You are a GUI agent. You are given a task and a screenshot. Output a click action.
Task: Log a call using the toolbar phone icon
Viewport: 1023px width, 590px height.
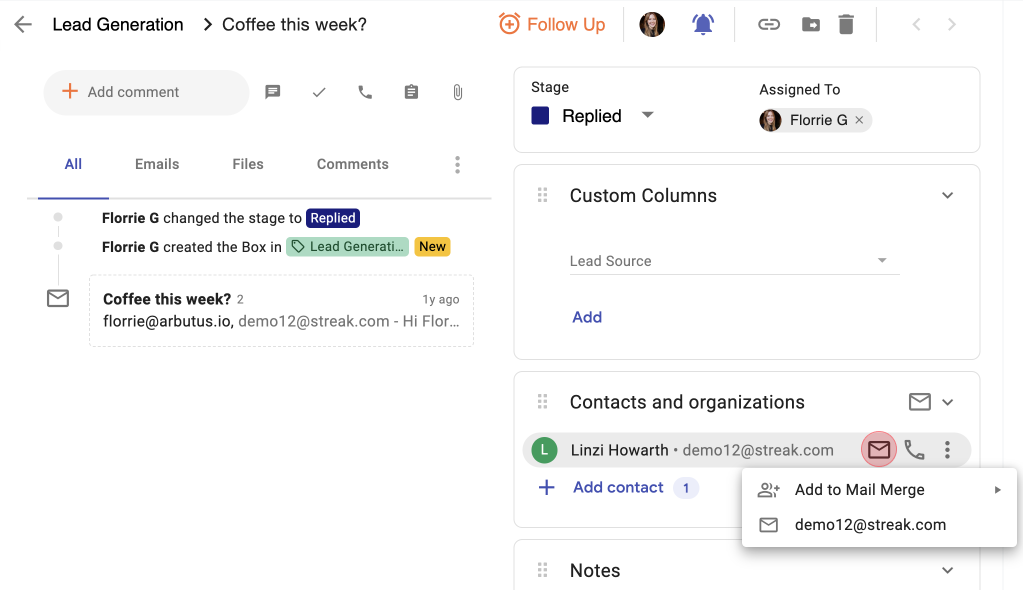click(x=365, y=92)
